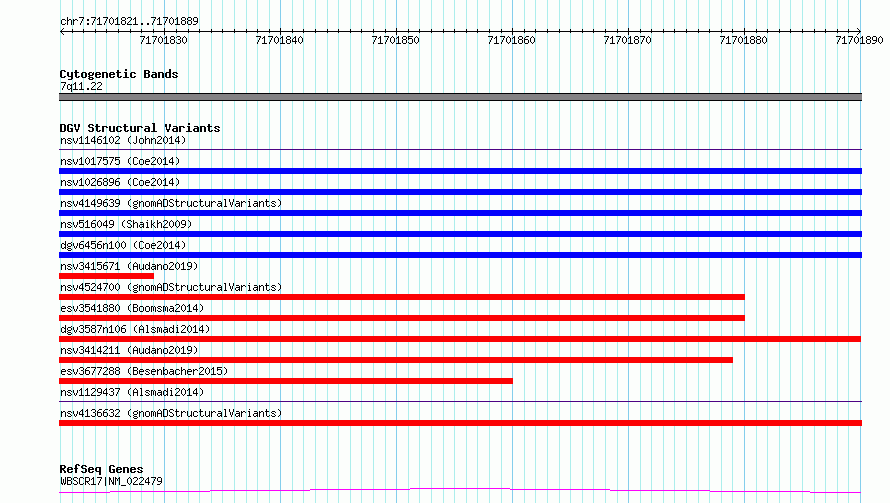Click the ruler position 71701830
Screen dimensions: 890x503
coord(163,40)
